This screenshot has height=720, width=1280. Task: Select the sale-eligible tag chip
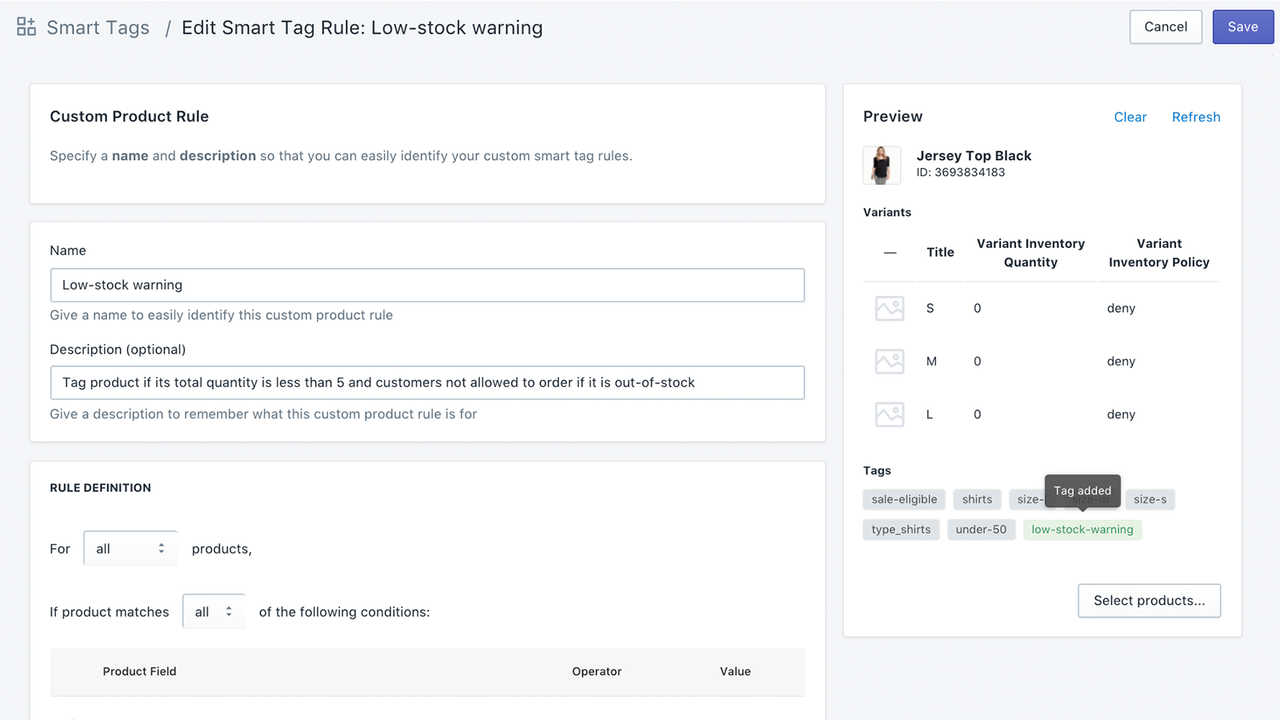point(903,499)
